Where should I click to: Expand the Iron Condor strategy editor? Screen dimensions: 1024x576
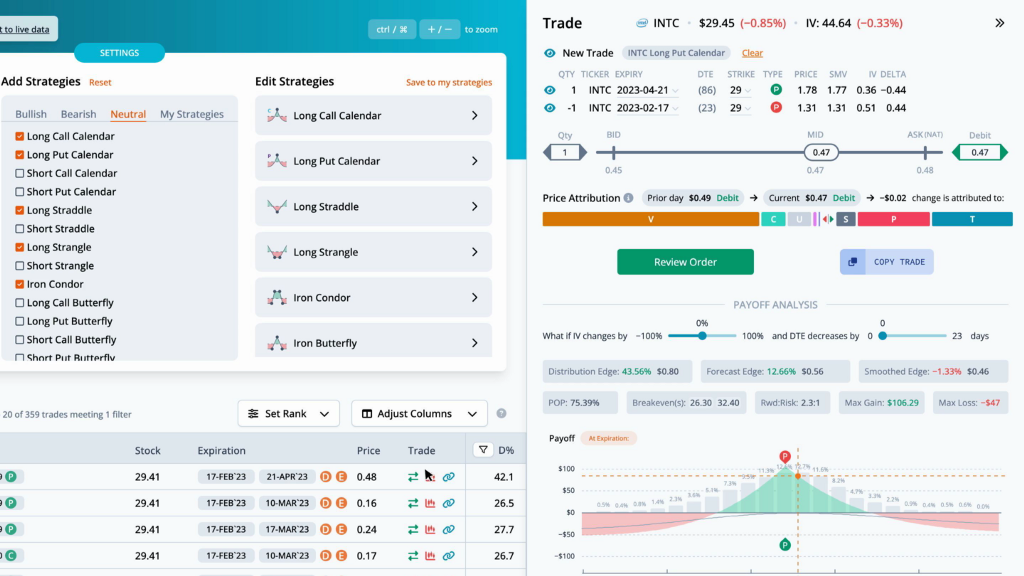[374, 297]
